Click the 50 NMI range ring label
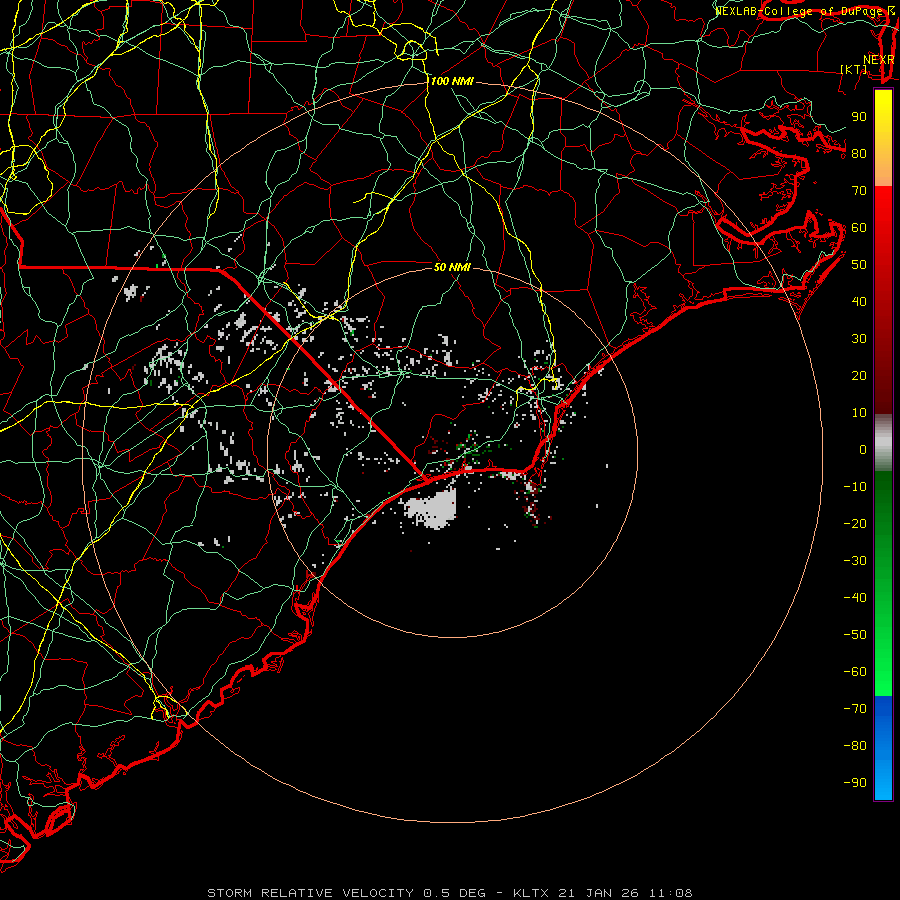900x900 pixels. (452, 267)
